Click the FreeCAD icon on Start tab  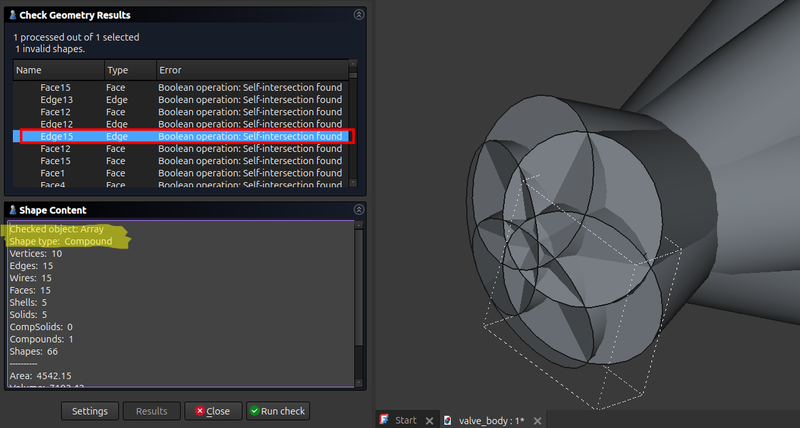tap(385, 420)
